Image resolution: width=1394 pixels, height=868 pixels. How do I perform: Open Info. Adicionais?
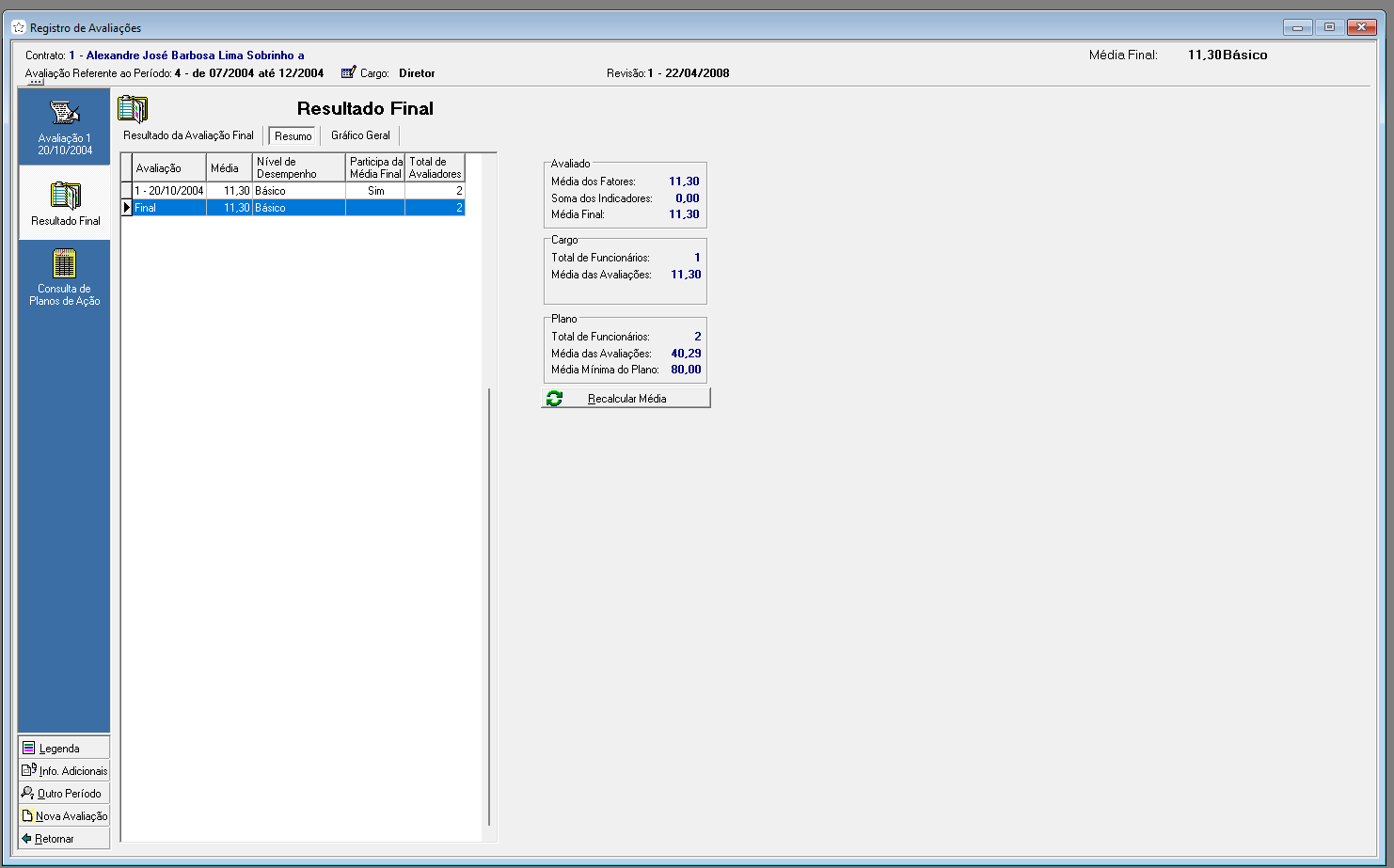(x=64, y=771)
